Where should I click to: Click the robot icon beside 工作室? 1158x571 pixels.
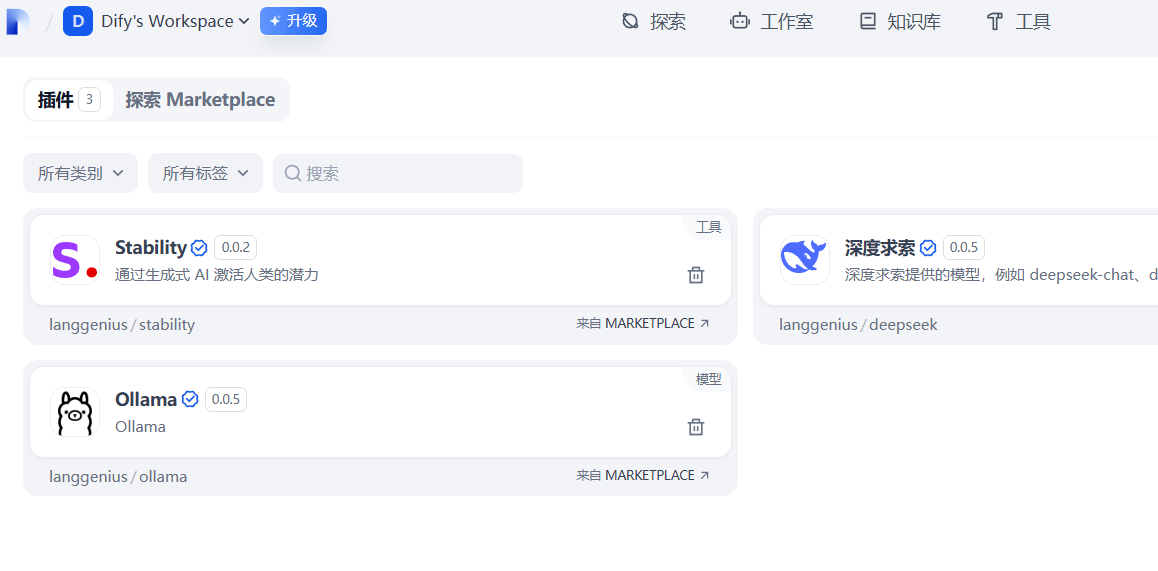point(739,21)
